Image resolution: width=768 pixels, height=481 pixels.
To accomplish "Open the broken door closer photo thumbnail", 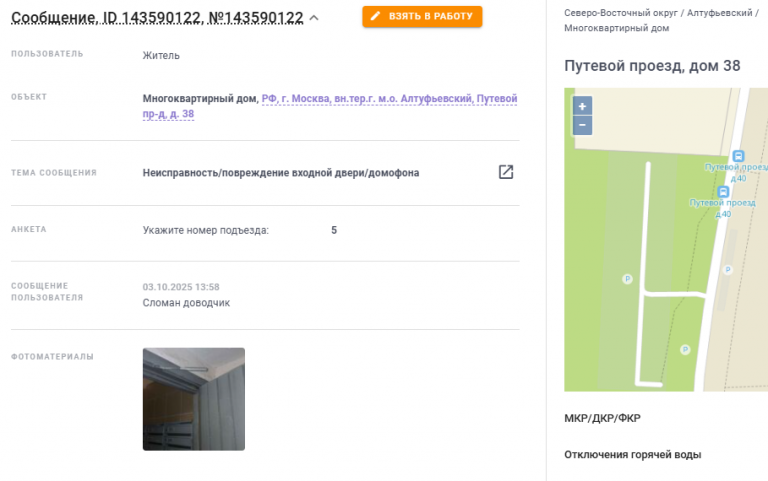I will [x=194, y=399].
